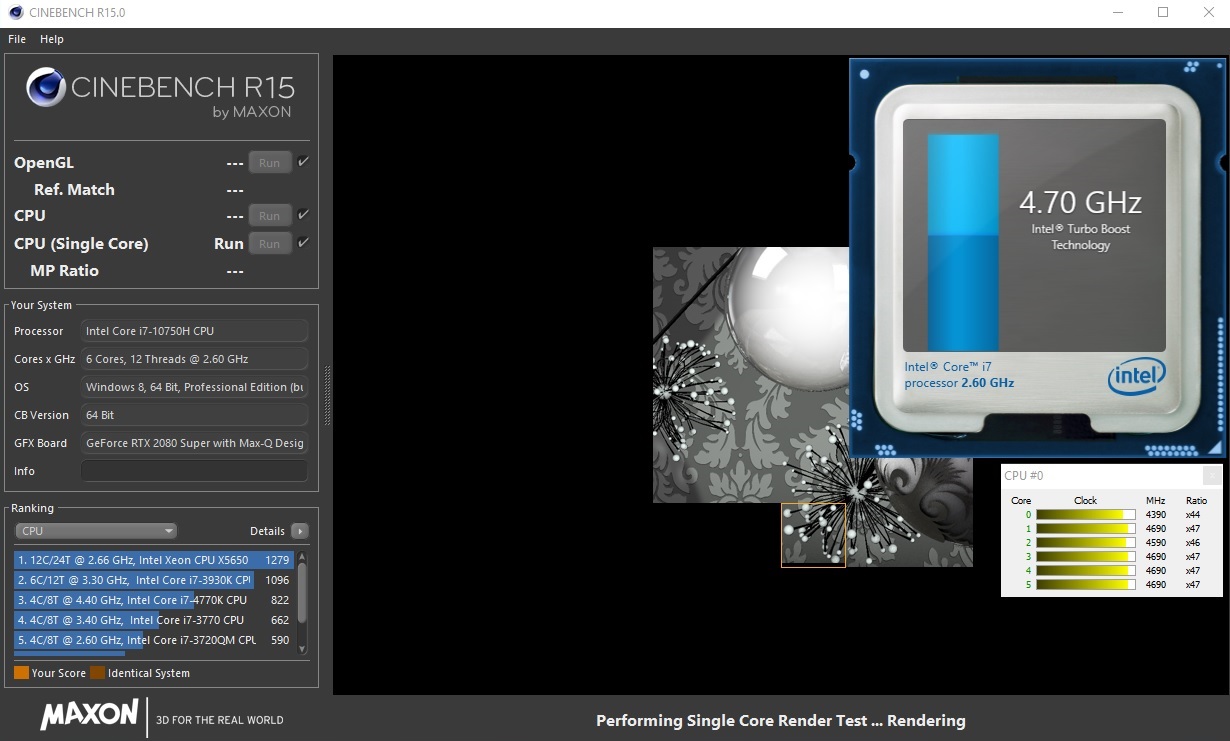Click the Cinebench logo sphere icon
Image resolution: width=1230 pixels, height=741 pixels.
tap(47, 88)
